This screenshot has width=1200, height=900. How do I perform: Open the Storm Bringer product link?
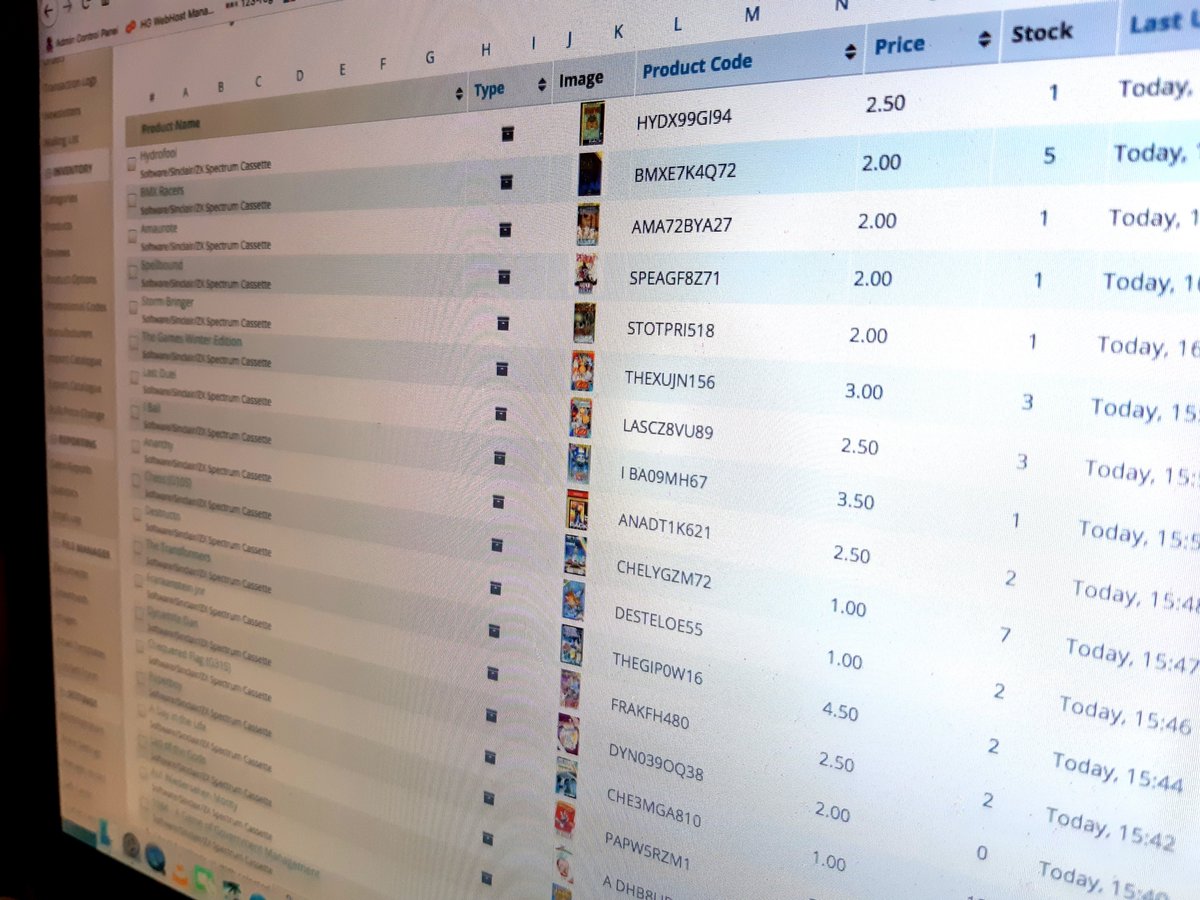[169, 303]
